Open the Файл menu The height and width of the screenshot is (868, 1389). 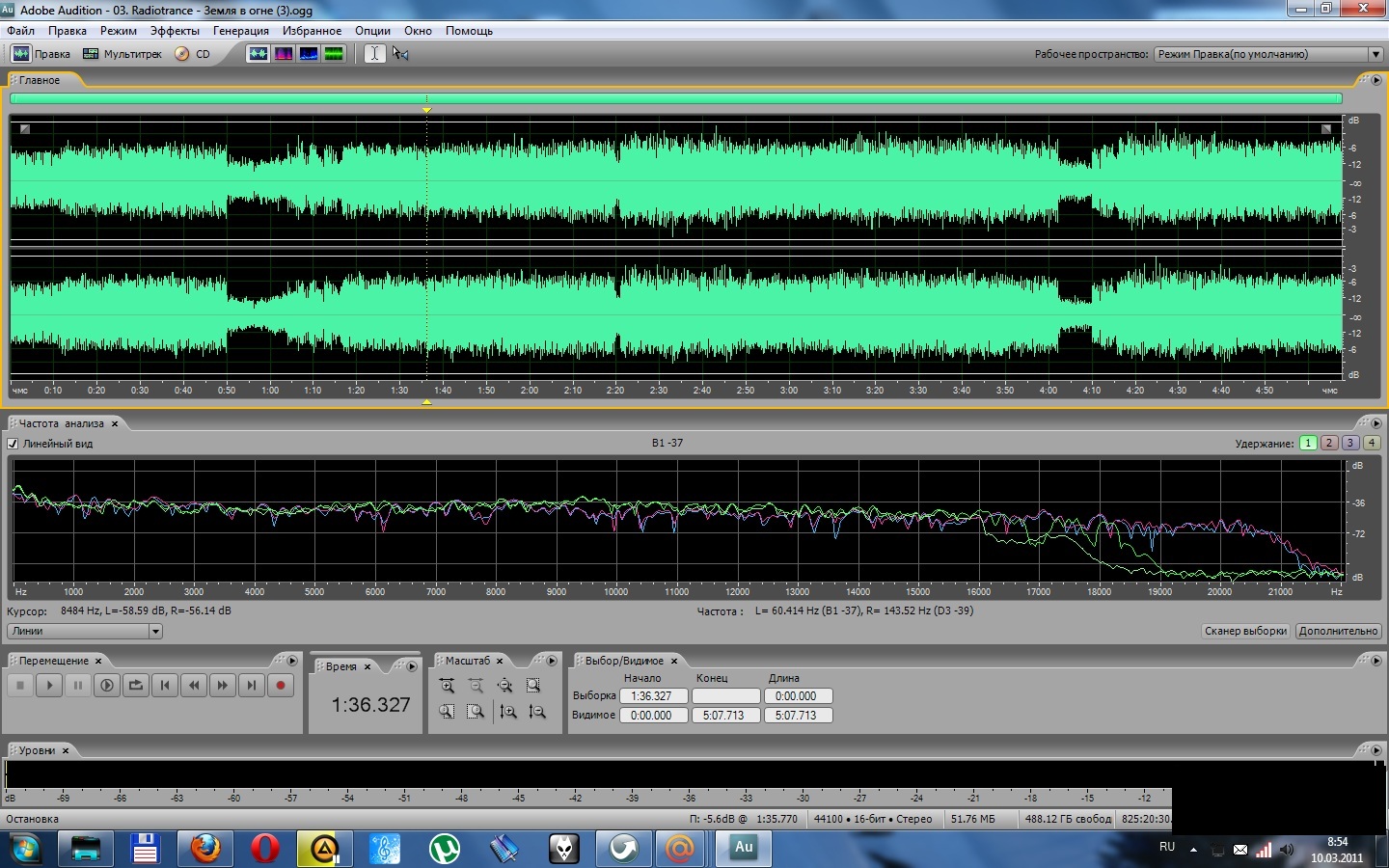coord(20,31)
